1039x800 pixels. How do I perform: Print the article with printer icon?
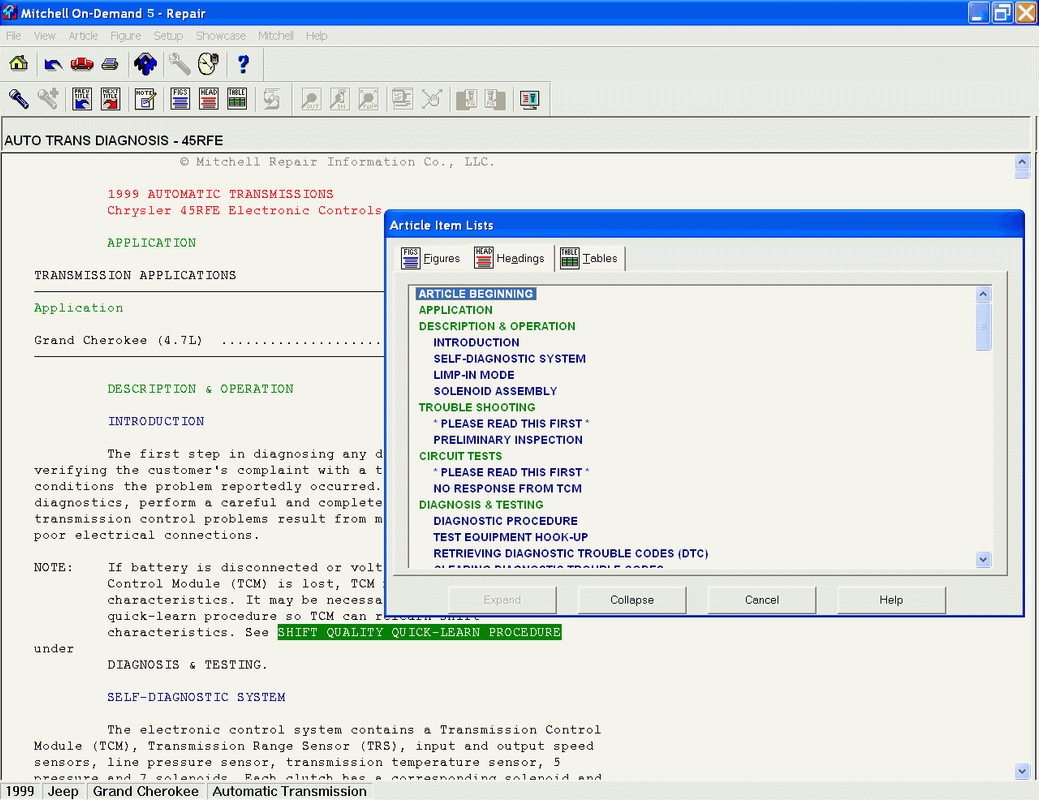pyautogui.click(x=110, y=64)
